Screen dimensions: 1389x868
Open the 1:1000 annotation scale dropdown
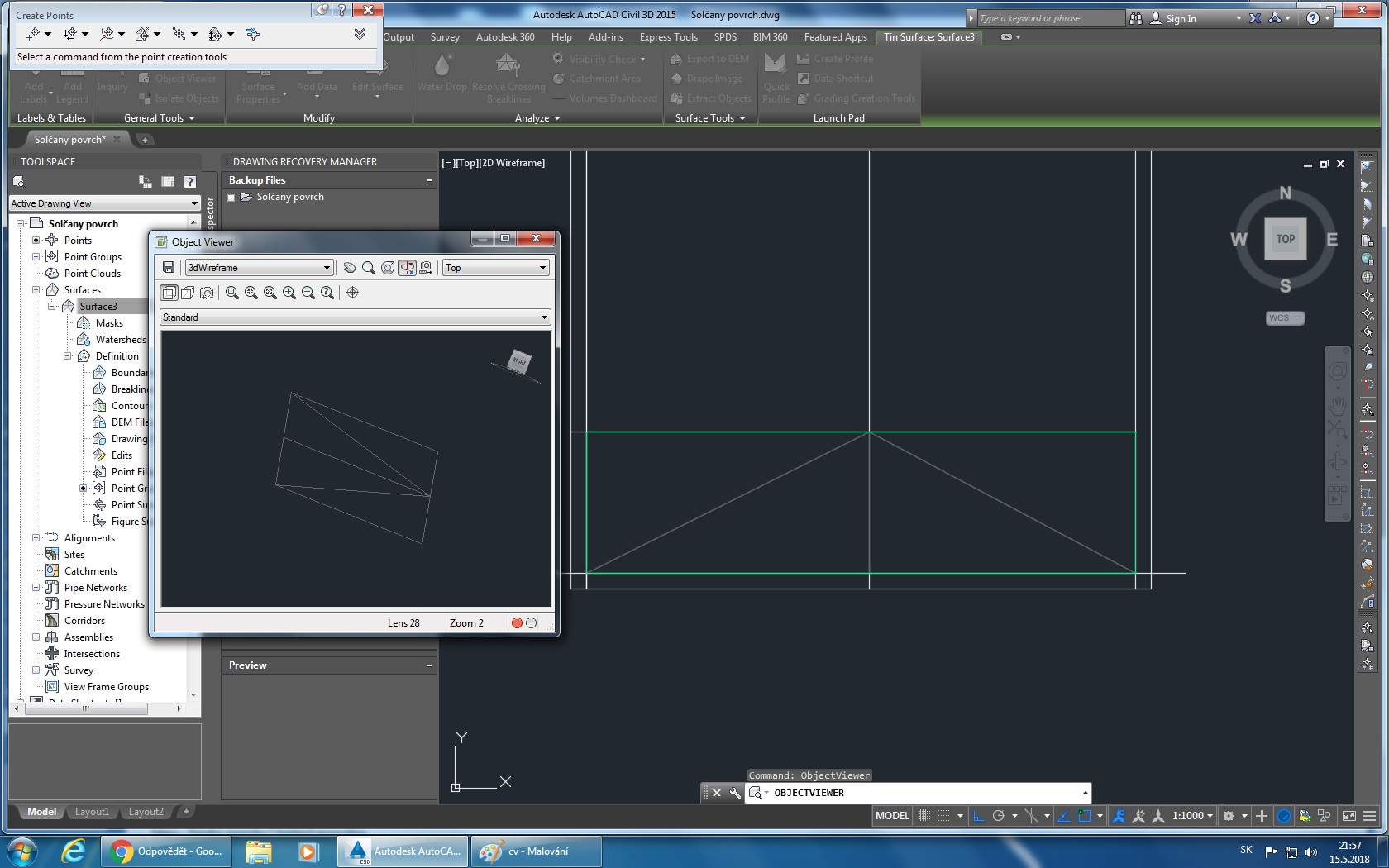coord(1193,816)
